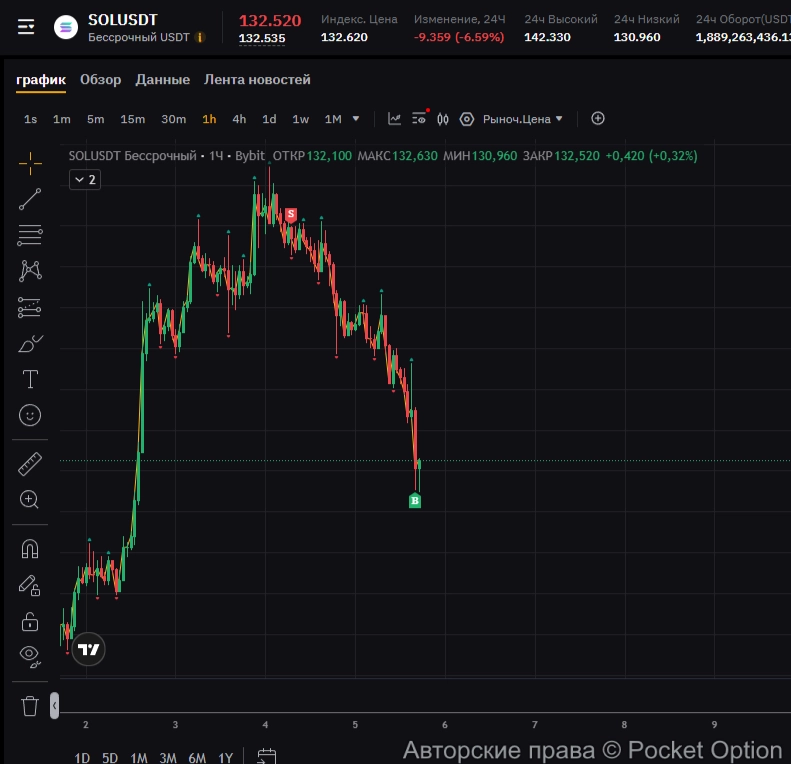The width and height of the screenshot is (791, 764).
Task: Open the Лента новостей tab
Action: pos(257,80)
